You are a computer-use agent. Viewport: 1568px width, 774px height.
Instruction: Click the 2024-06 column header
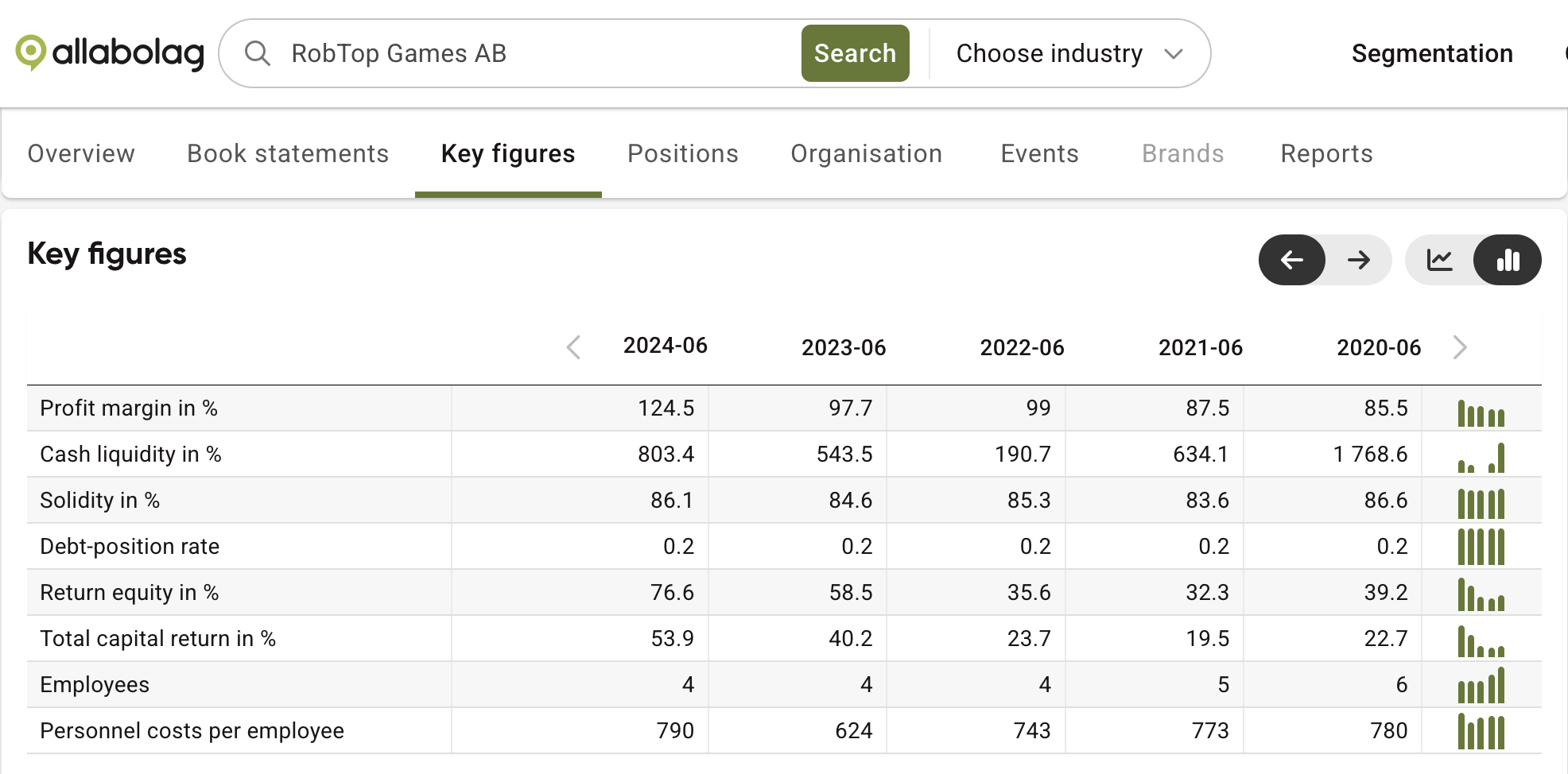pos(666,346)
